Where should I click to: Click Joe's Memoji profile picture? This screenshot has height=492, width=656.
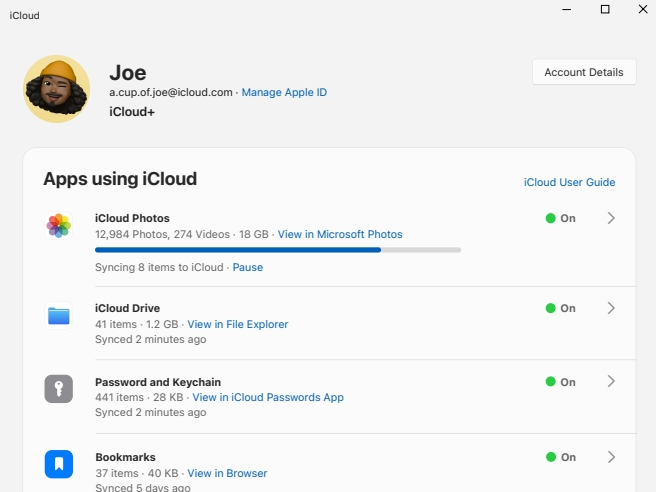tap(56, 89)
